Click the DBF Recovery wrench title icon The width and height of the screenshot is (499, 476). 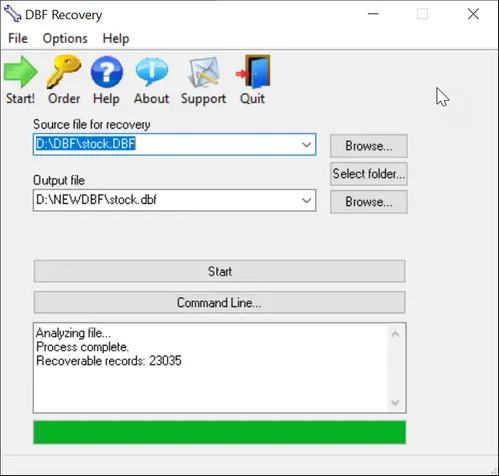[13, 14]
